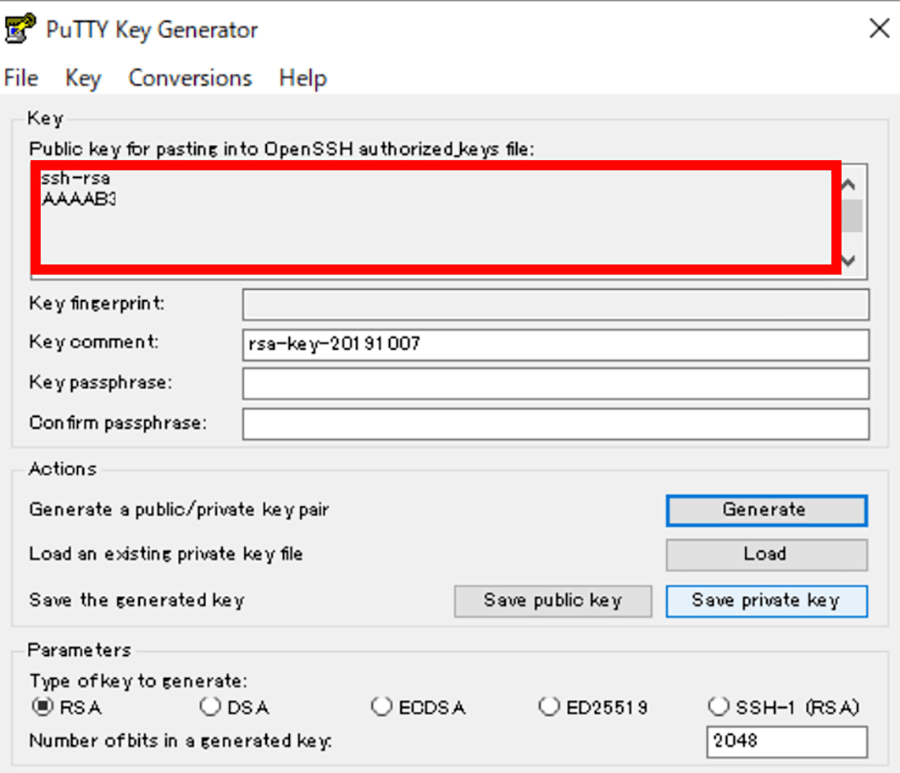Click the public key scrollbar up arrow
The height and width of the screenshot is (773, 900).
click(849, 185)
